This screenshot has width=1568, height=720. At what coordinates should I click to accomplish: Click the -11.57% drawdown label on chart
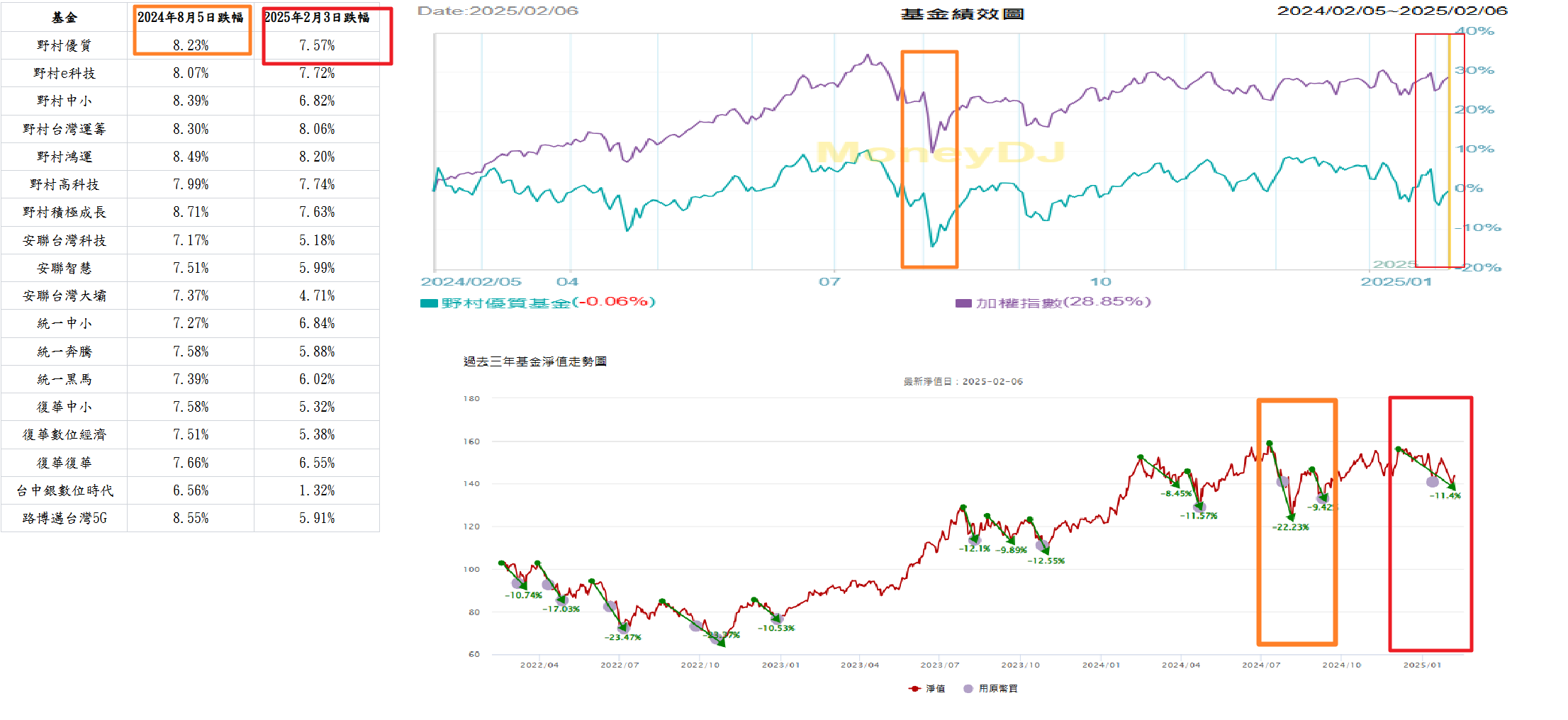(x=1198, y=516)
